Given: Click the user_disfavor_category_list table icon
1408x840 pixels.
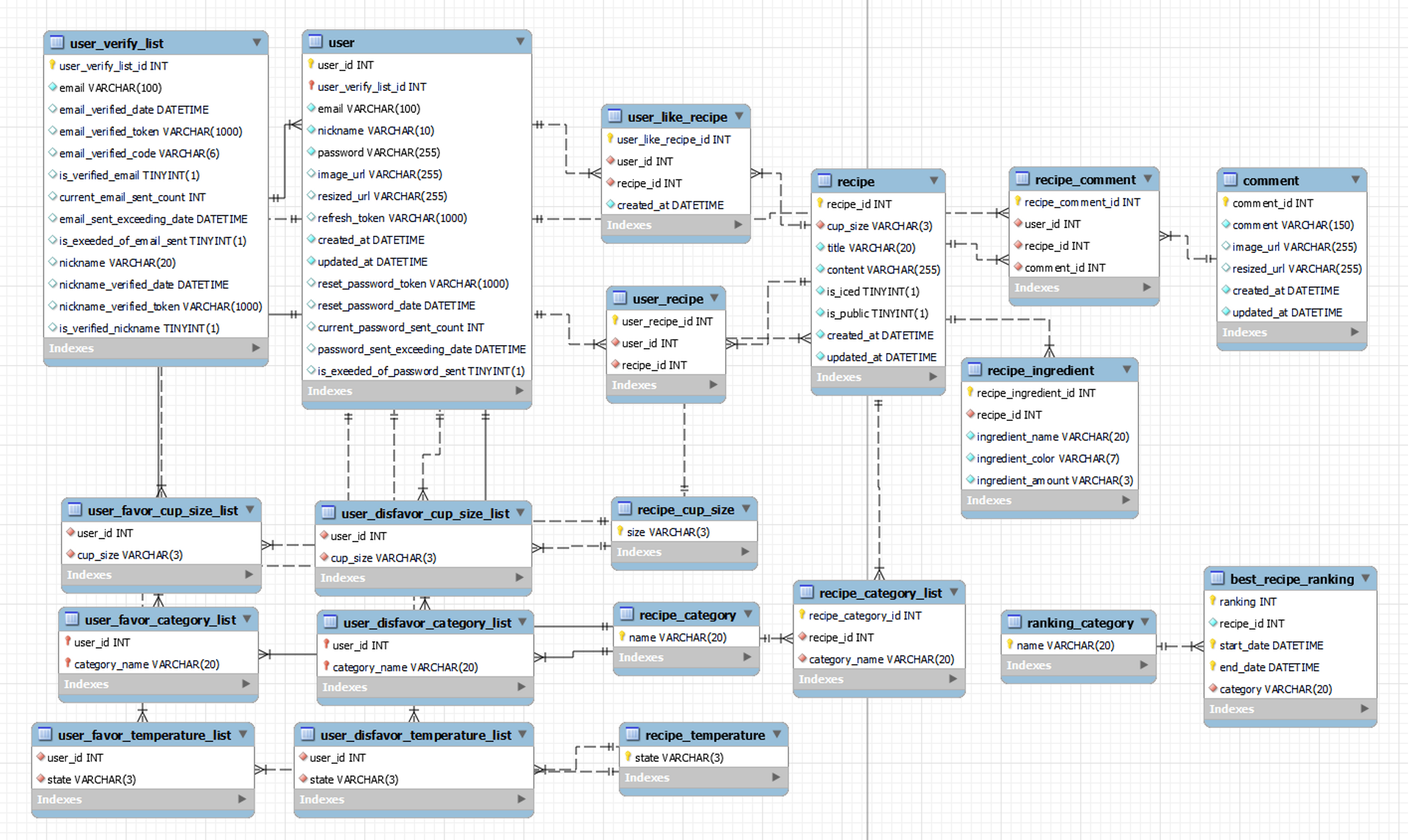Looking at the screenshot, I should [x=331, y=622].
